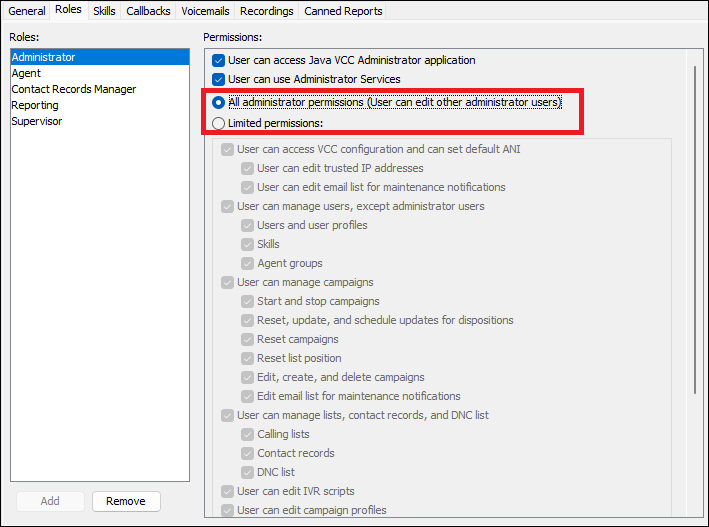Image resolution: width=709 pixels, height=527 pixels.
Task: Go to the Callbacks tab
Action: (x=148, y=11)
